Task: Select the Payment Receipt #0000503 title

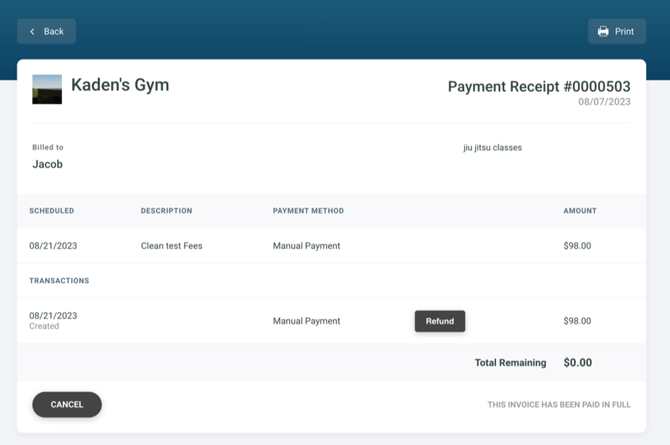Action: point(538,87)
